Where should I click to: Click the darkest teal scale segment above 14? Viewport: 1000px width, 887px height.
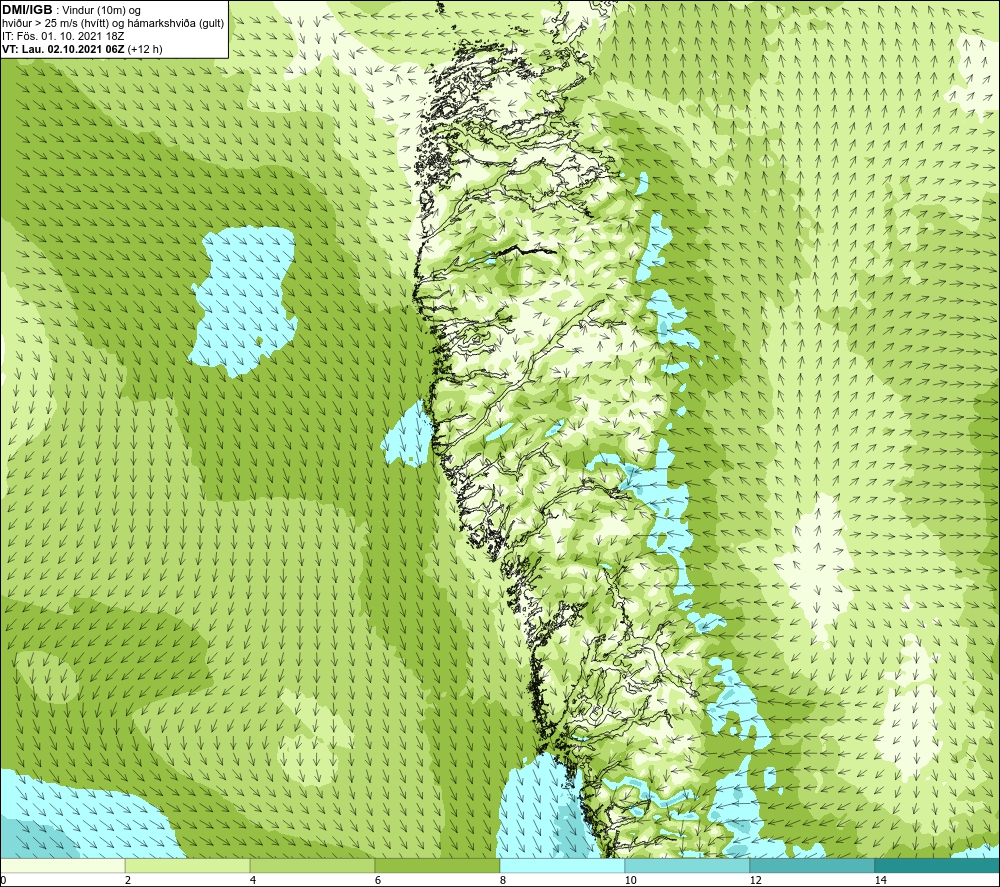(938, 865)
